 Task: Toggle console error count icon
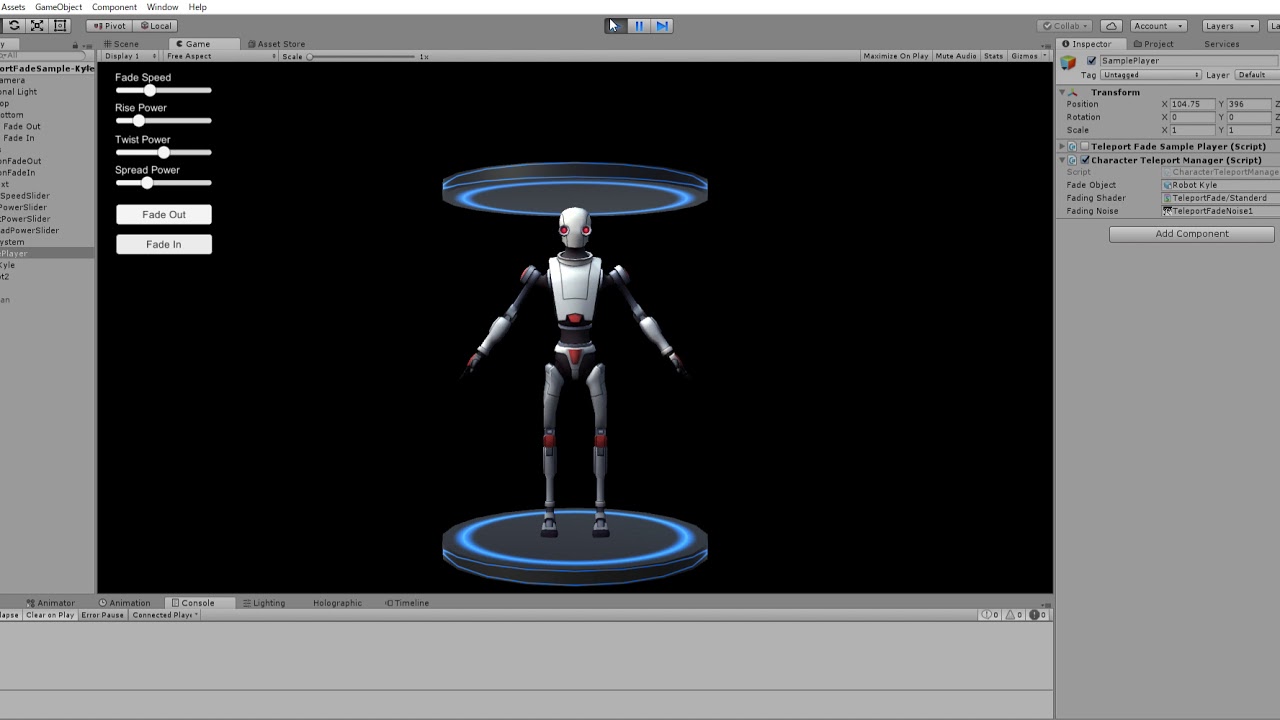1037,615
